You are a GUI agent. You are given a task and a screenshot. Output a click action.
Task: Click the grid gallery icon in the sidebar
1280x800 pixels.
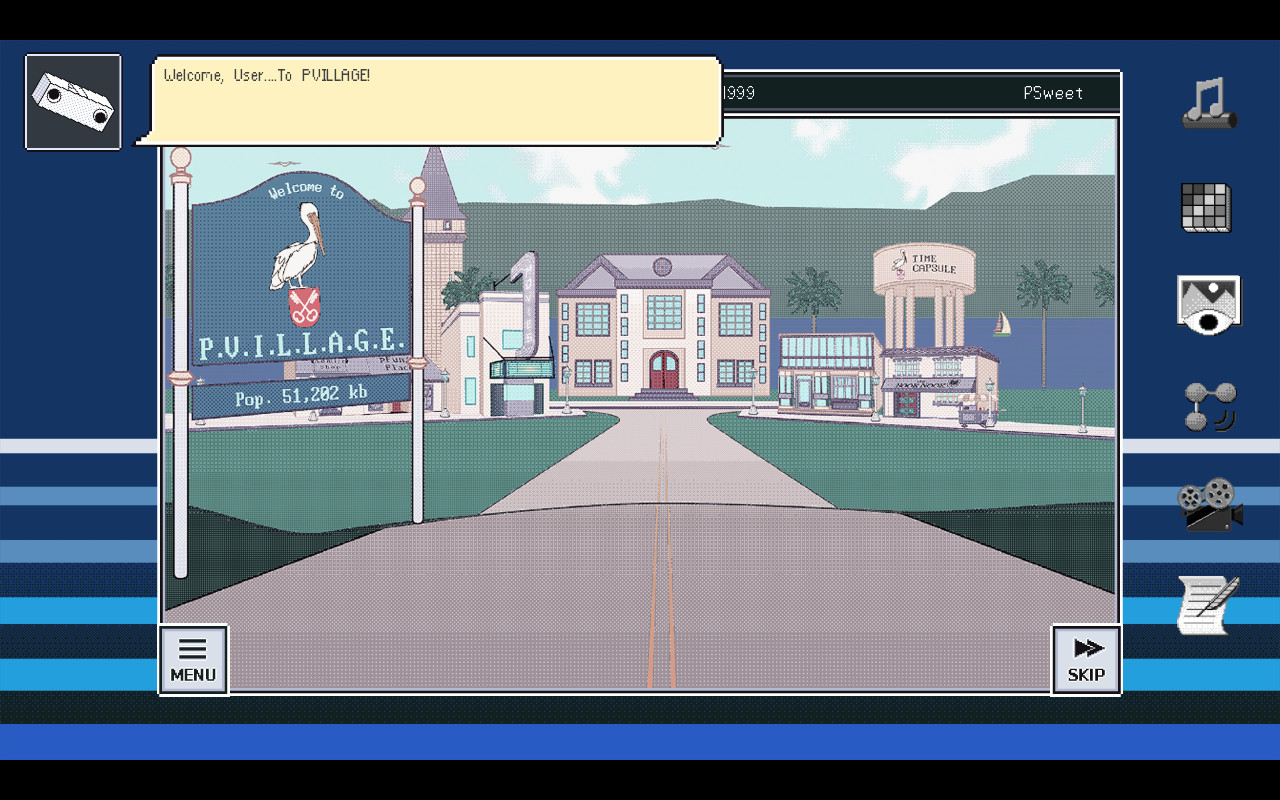pyautogui.click(x=1207, y=207)
